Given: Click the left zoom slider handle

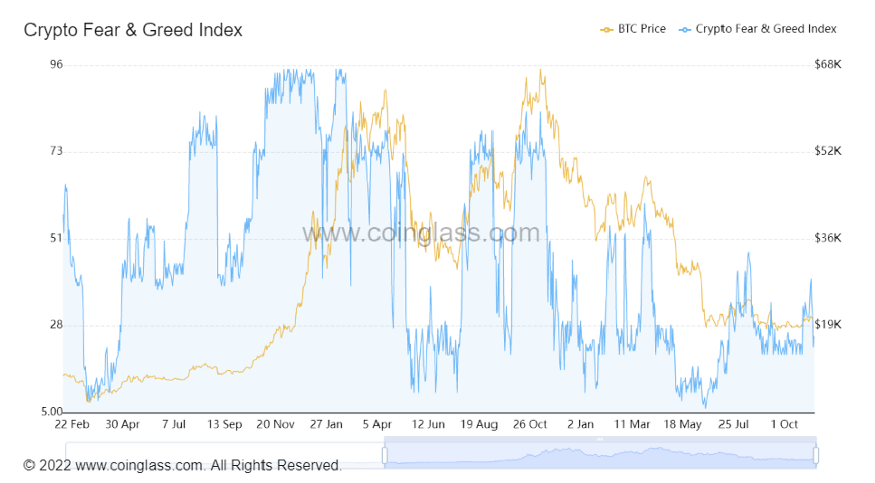Looking at the screenshot, I should click(384, 455).
